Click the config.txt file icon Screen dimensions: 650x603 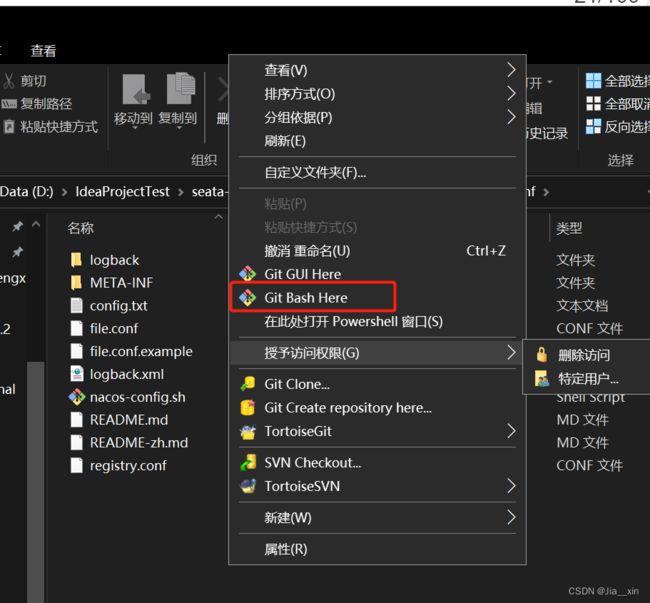77,305
